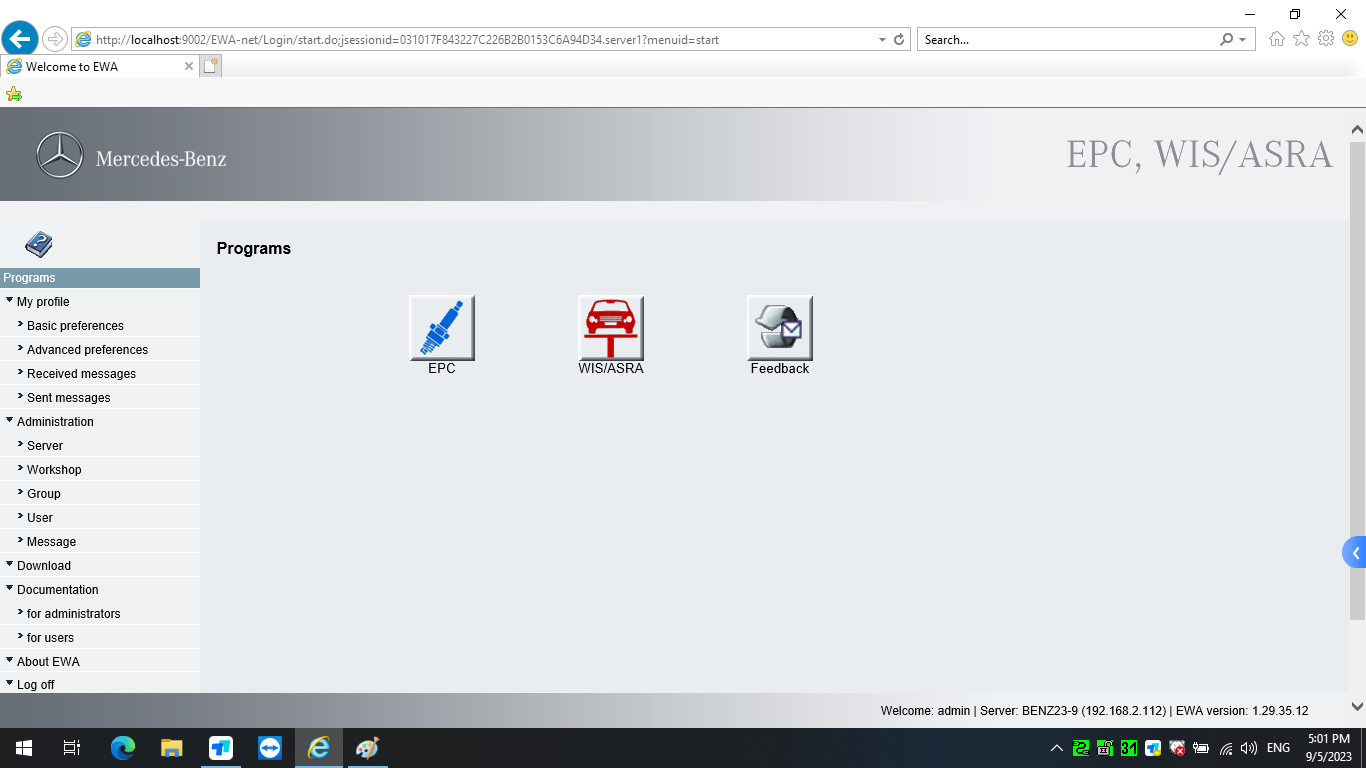
Task: Open the Message administration page
Action: click(x=51, y=542)
